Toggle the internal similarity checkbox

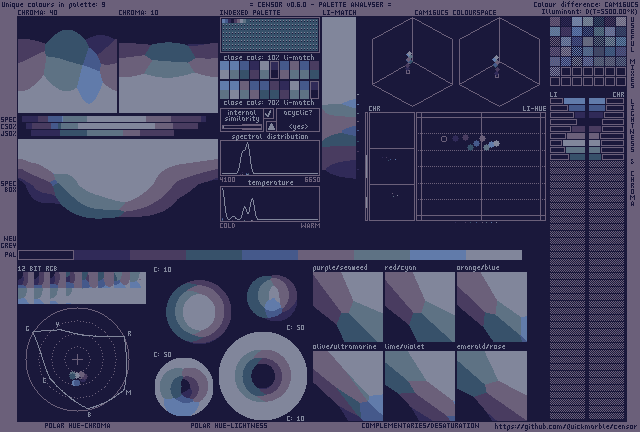click(269, 115)
